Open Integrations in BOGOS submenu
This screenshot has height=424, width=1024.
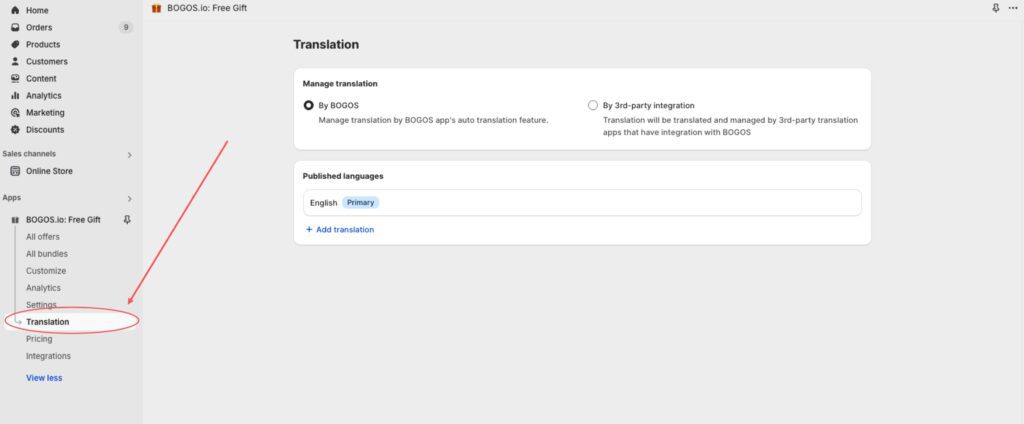48,356
